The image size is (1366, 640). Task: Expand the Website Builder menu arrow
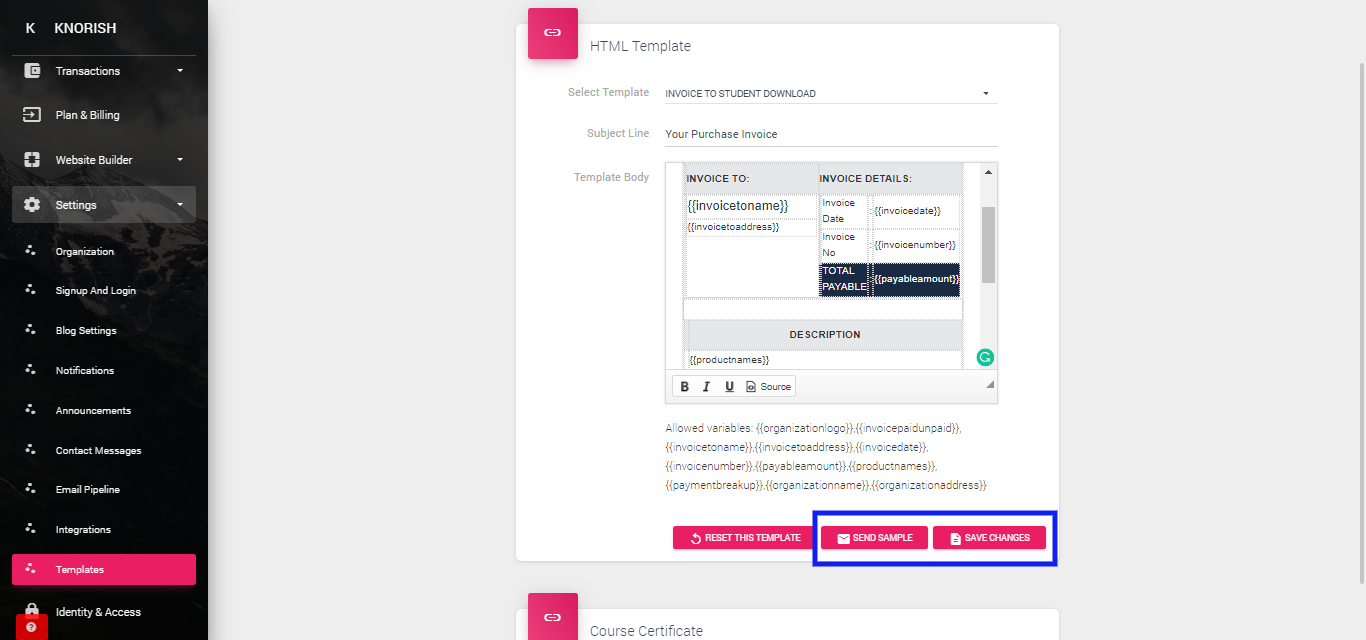pos(180,160)
